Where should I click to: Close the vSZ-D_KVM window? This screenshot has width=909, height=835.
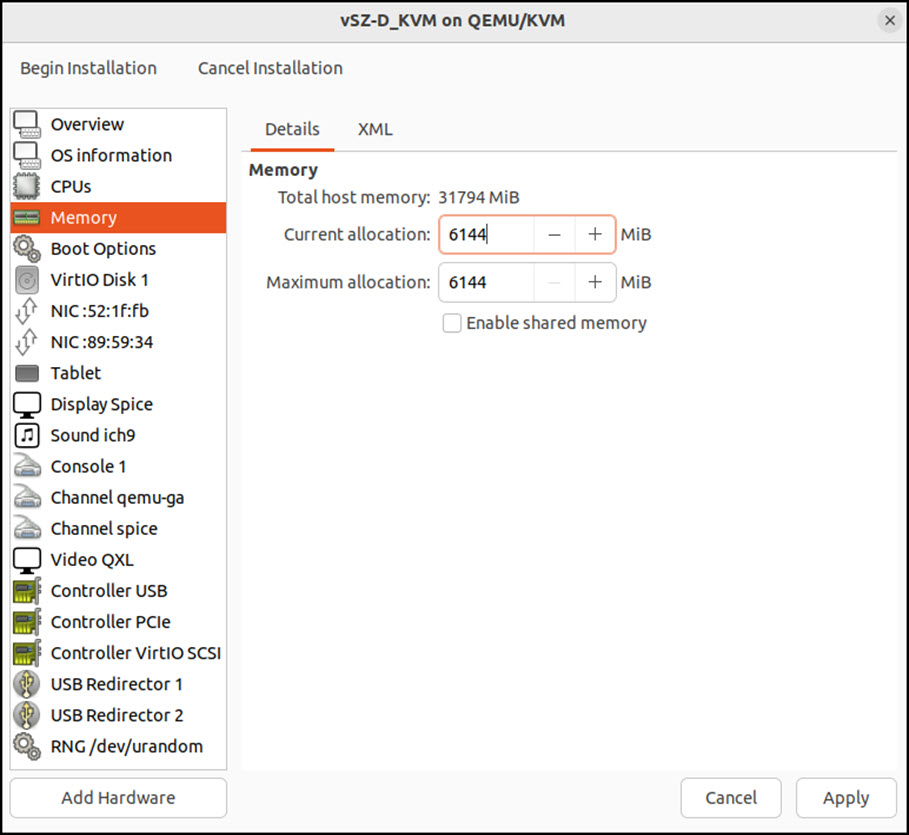tap(890, 21)
